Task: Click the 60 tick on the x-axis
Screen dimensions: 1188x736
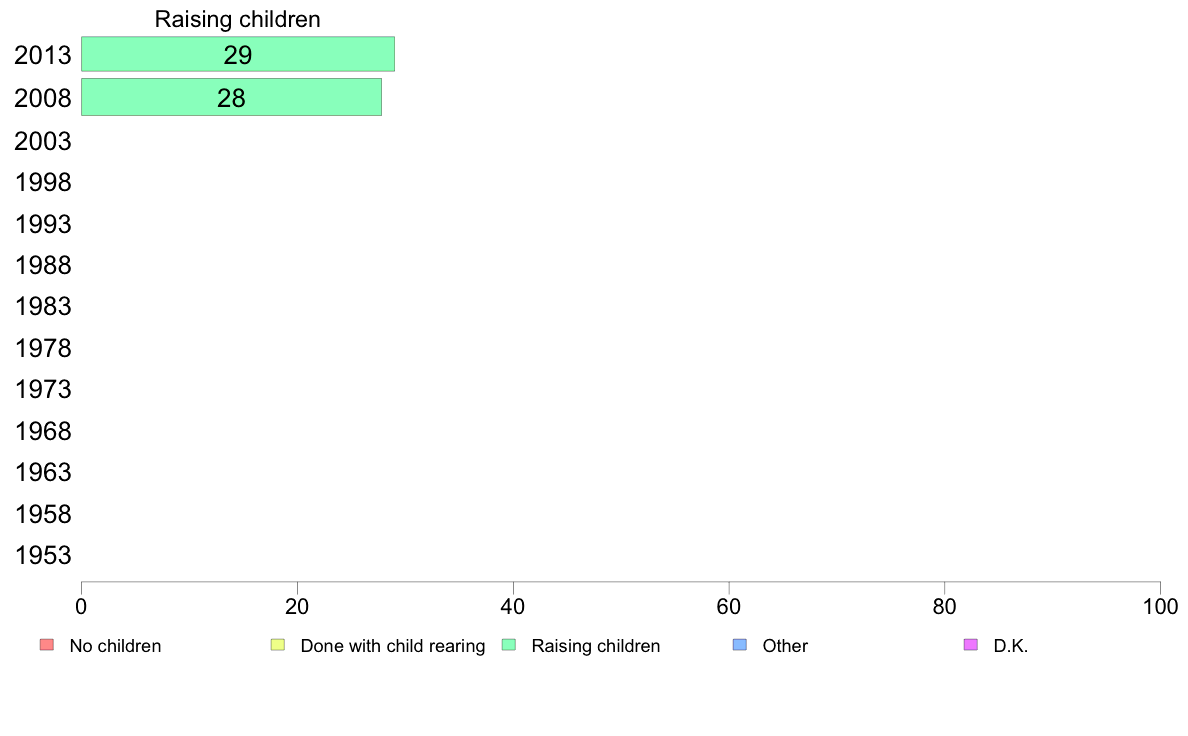Action: pos(729,606)
